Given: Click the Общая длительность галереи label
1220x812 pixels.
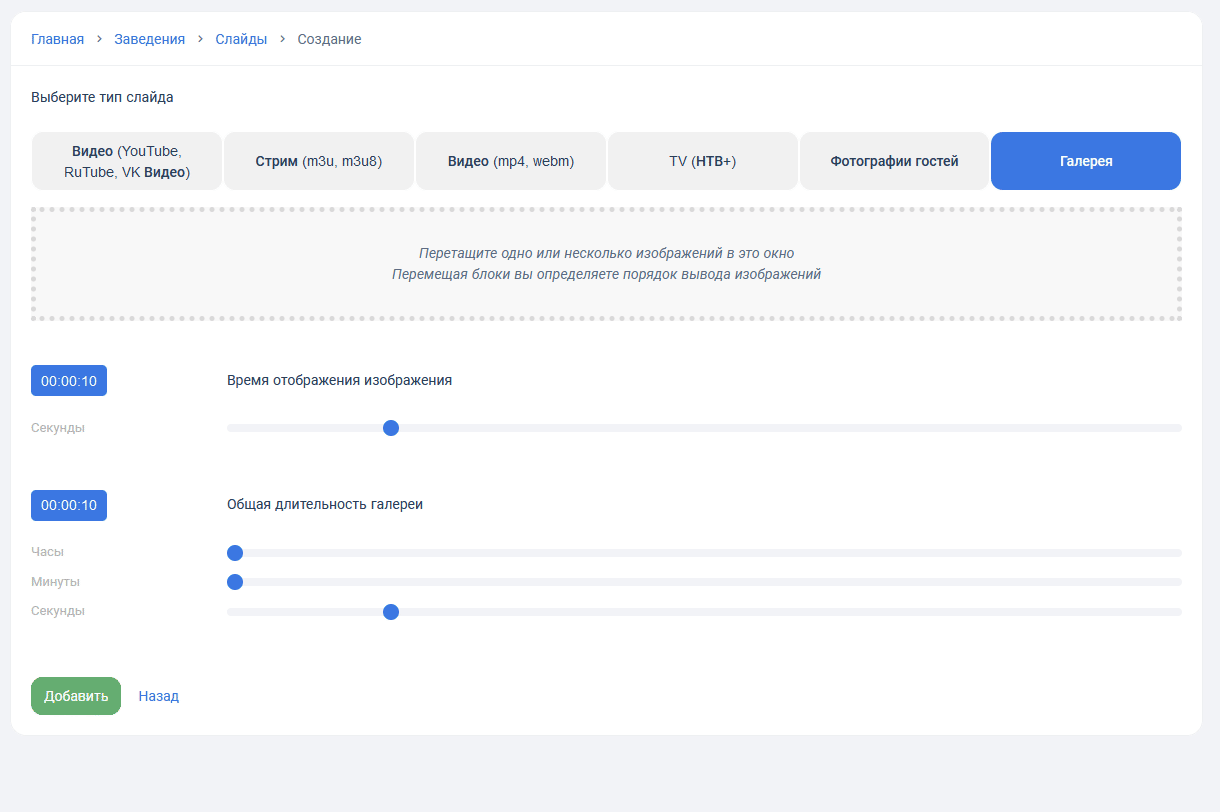Looking at the screenshot, I should (x=325, y=505).
